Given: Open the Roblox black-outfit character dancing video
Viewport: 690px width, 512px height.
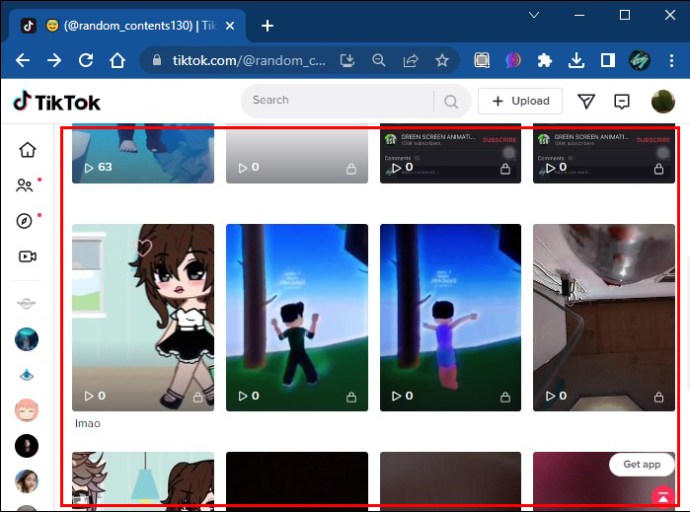Looking at the screenshot, I should coord(297,318).
